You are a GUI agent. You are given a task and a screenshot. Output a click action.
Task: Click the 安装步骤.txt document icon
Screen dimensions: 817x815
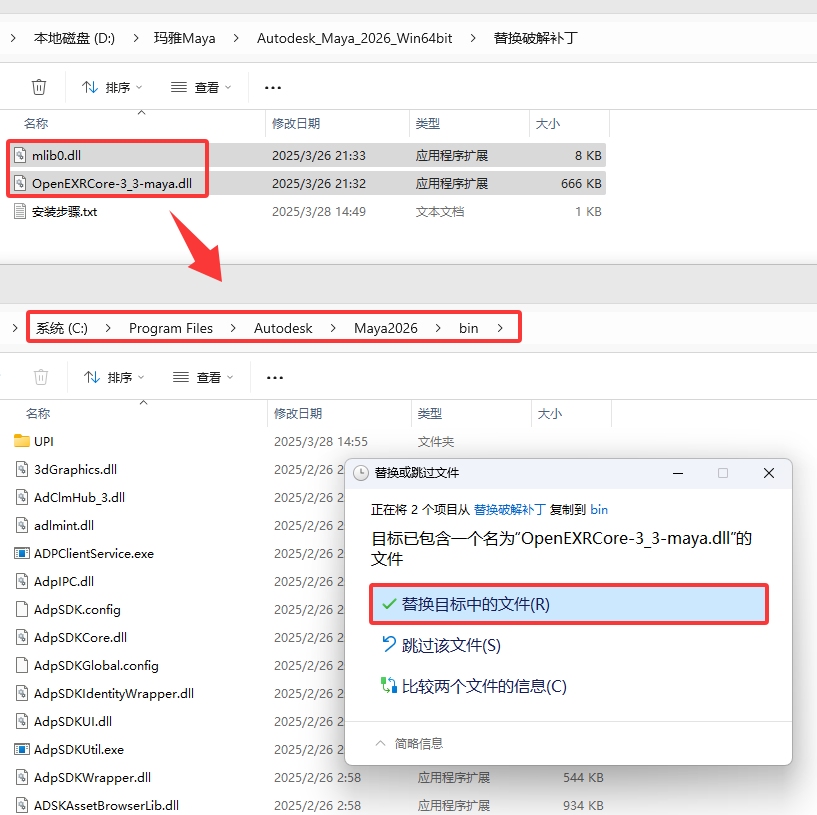click(20, 212)
